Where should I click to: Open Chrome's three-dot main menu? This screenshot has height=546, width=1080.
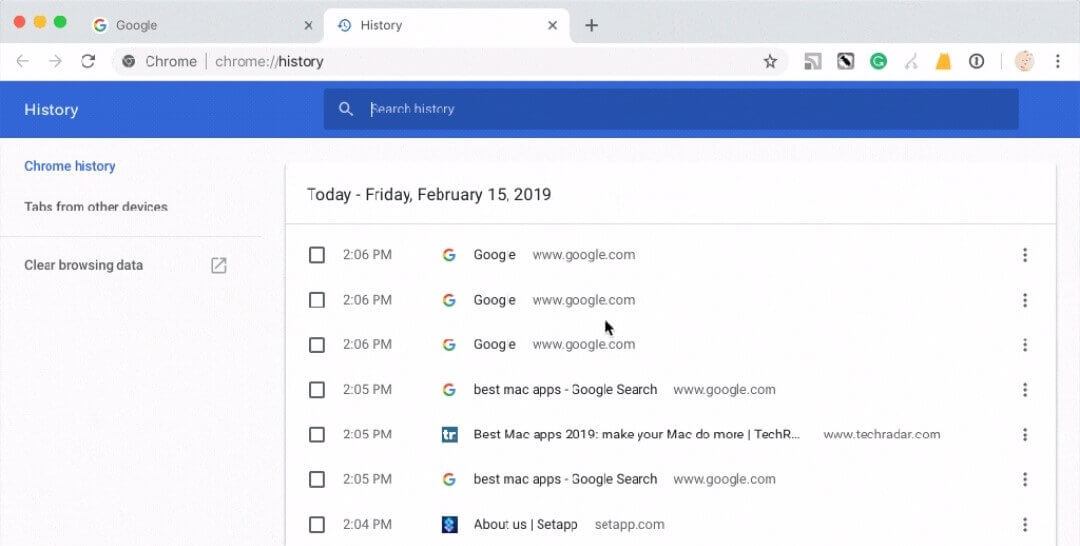tap(1057, 61)
